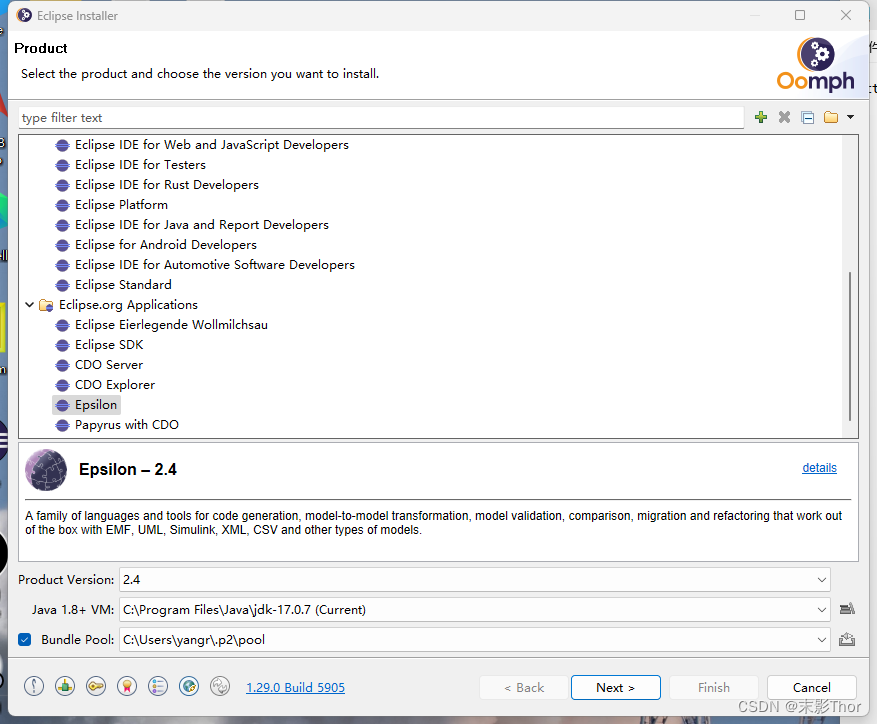Close the Eclipse Installer window

tap(846, 15)
